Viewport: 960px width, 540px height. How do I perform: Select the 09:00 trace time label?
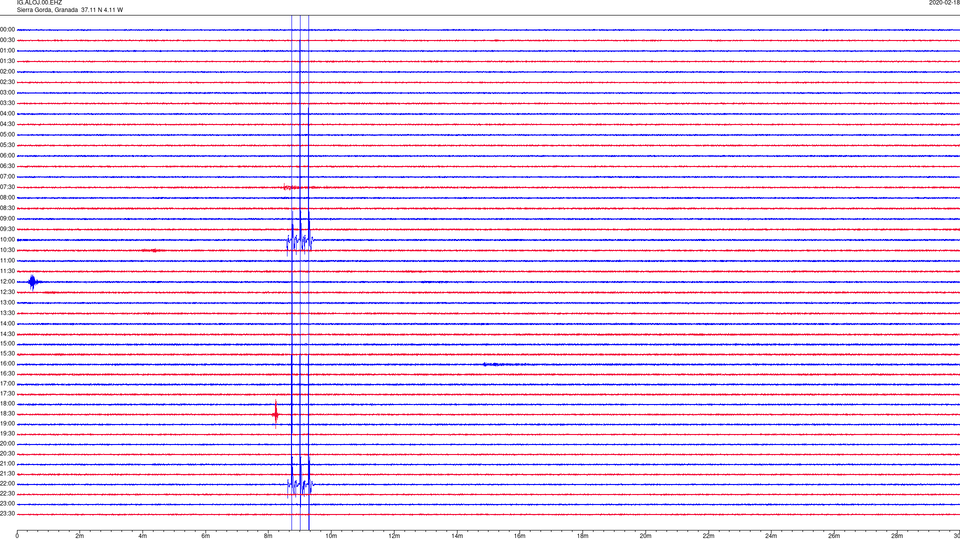7,219
